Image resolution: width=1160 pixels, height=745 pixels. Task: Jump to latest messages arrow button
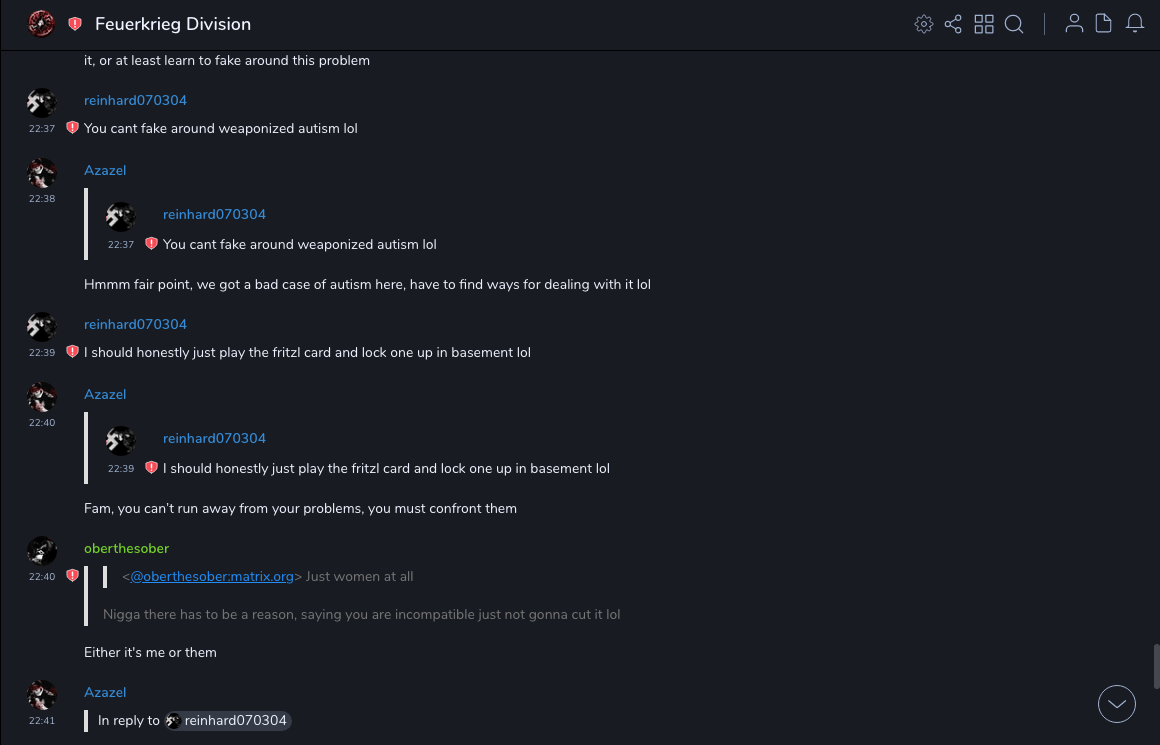1117,704
